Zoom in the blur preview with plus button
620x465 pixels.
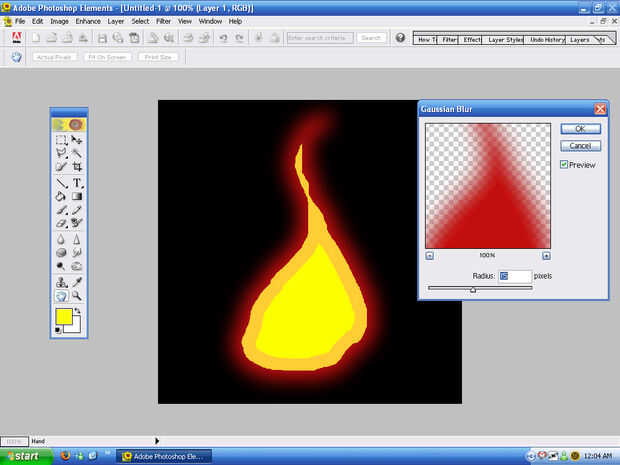click(546, 256)
